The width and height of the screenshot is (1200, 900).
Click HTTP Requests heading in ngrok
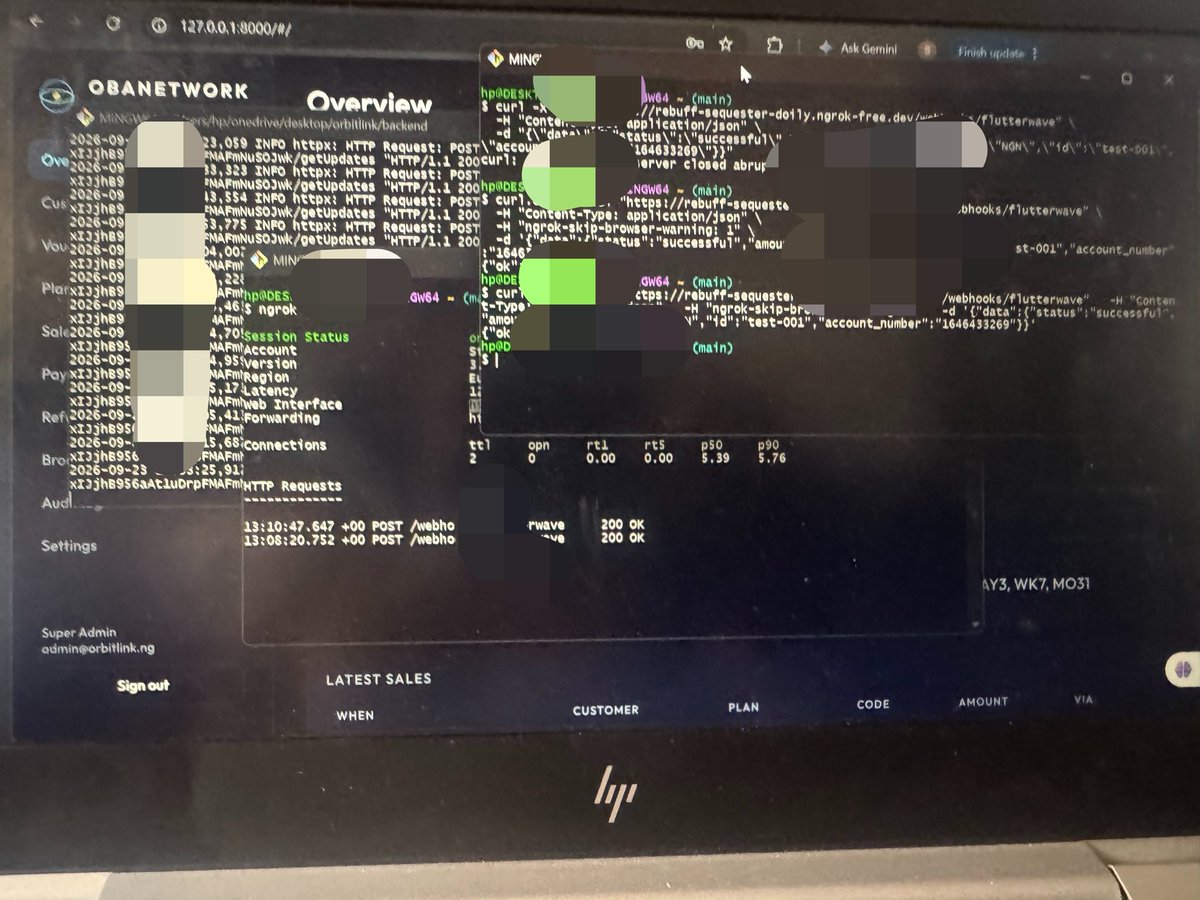point(293,485)
